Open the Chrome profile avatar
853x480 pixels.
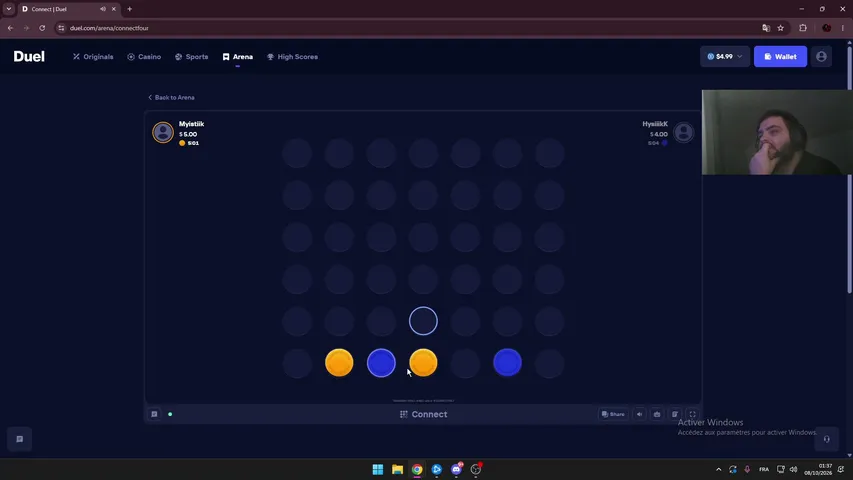[x=826, y=28]
